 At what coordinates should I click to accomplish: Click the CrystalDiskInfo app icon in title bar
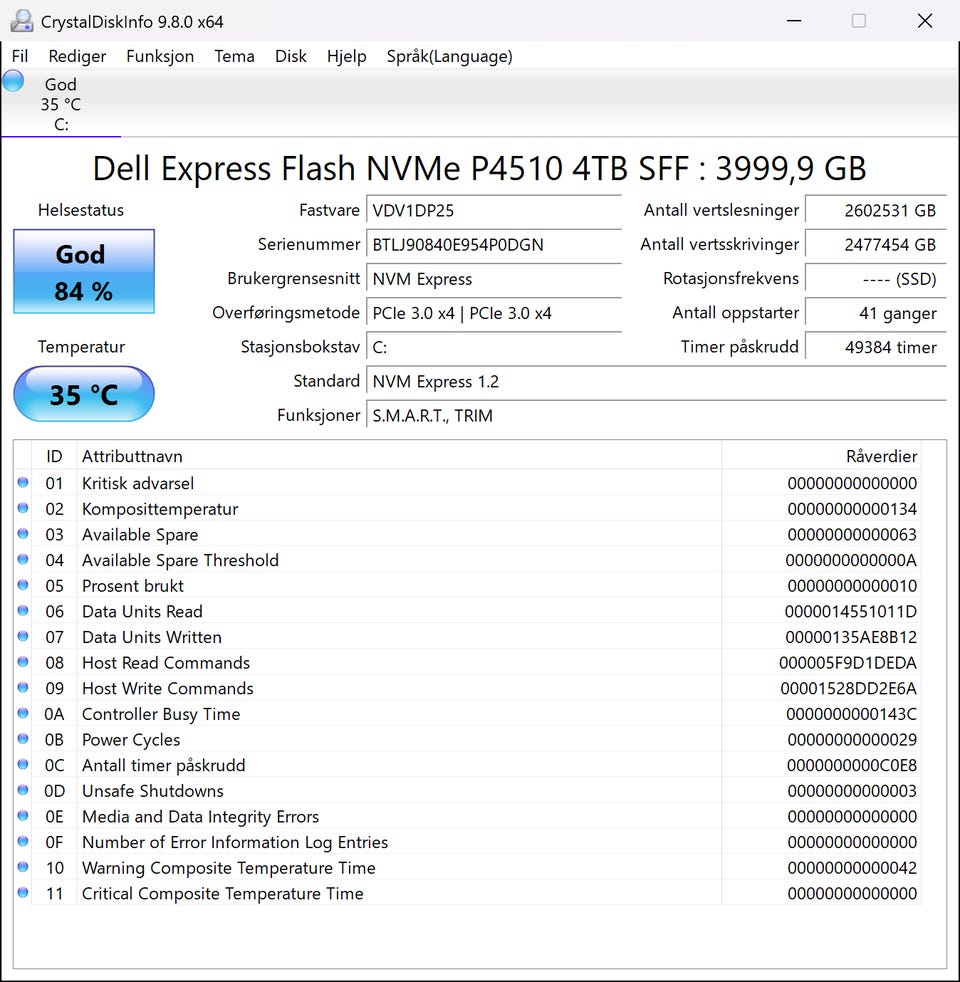(x=22, y=21)
